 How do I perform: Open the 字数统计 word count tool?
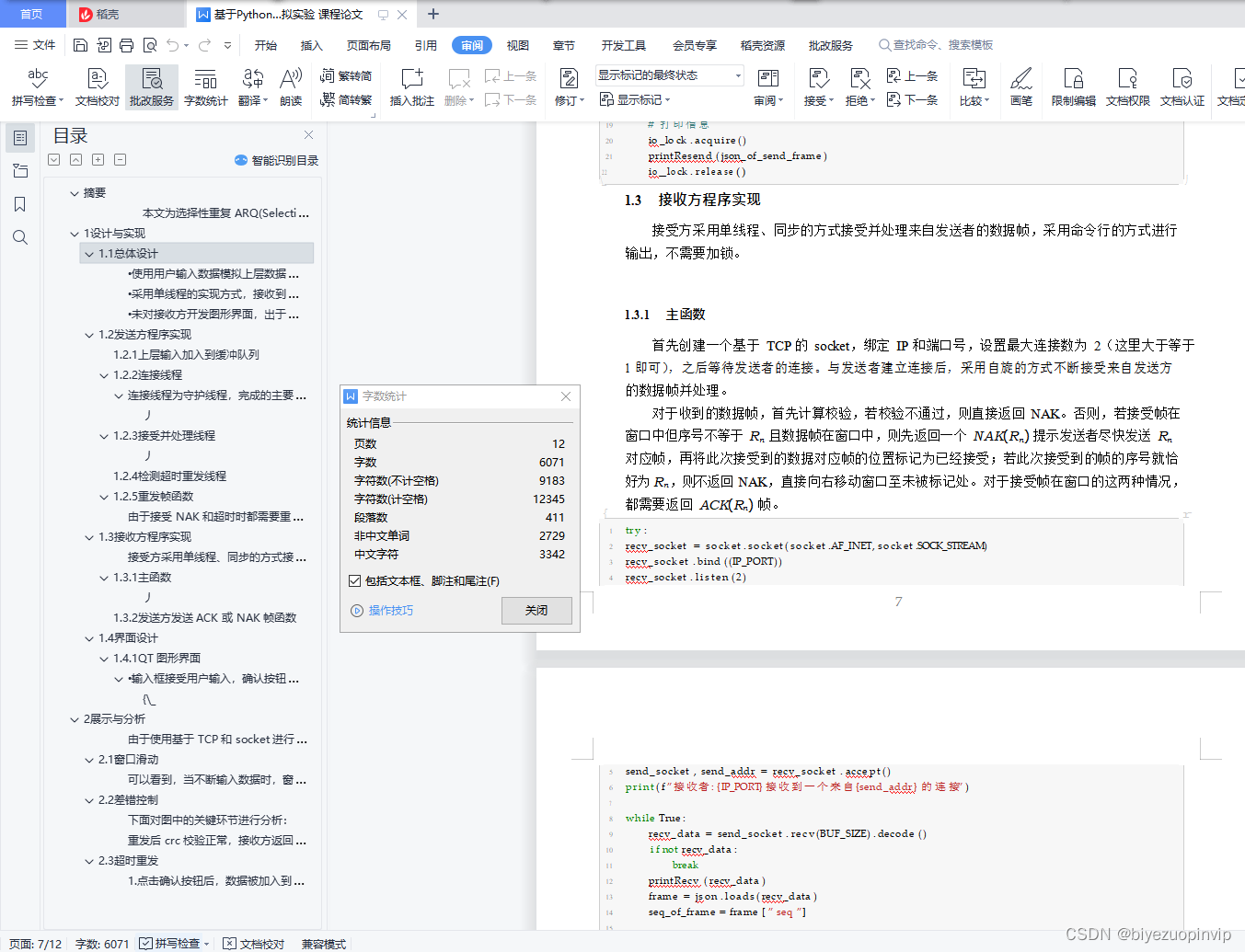coord(204,87)
